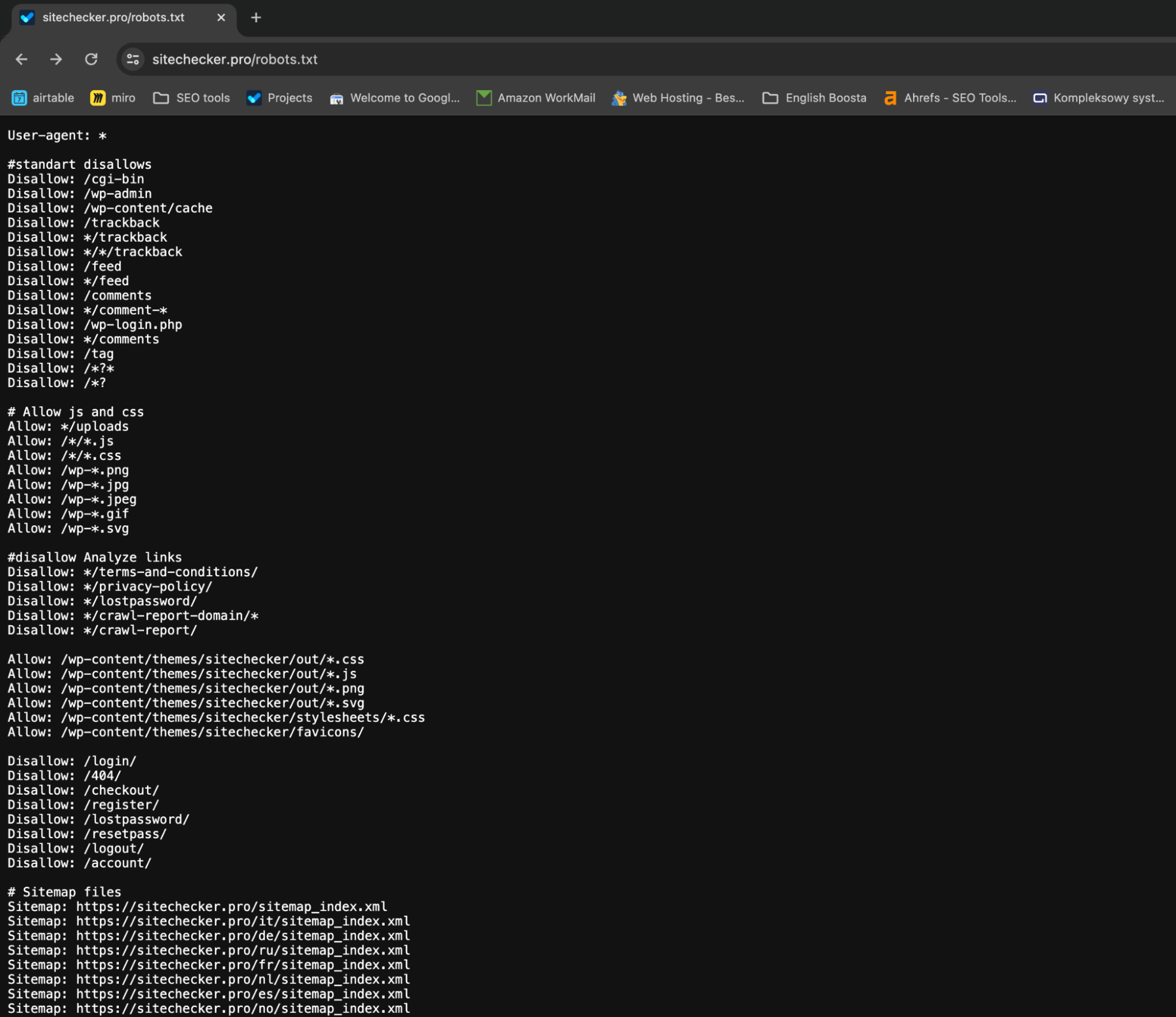Click the /ru/ sitemap URL line
The image size is (1176, 1017).
209,951
